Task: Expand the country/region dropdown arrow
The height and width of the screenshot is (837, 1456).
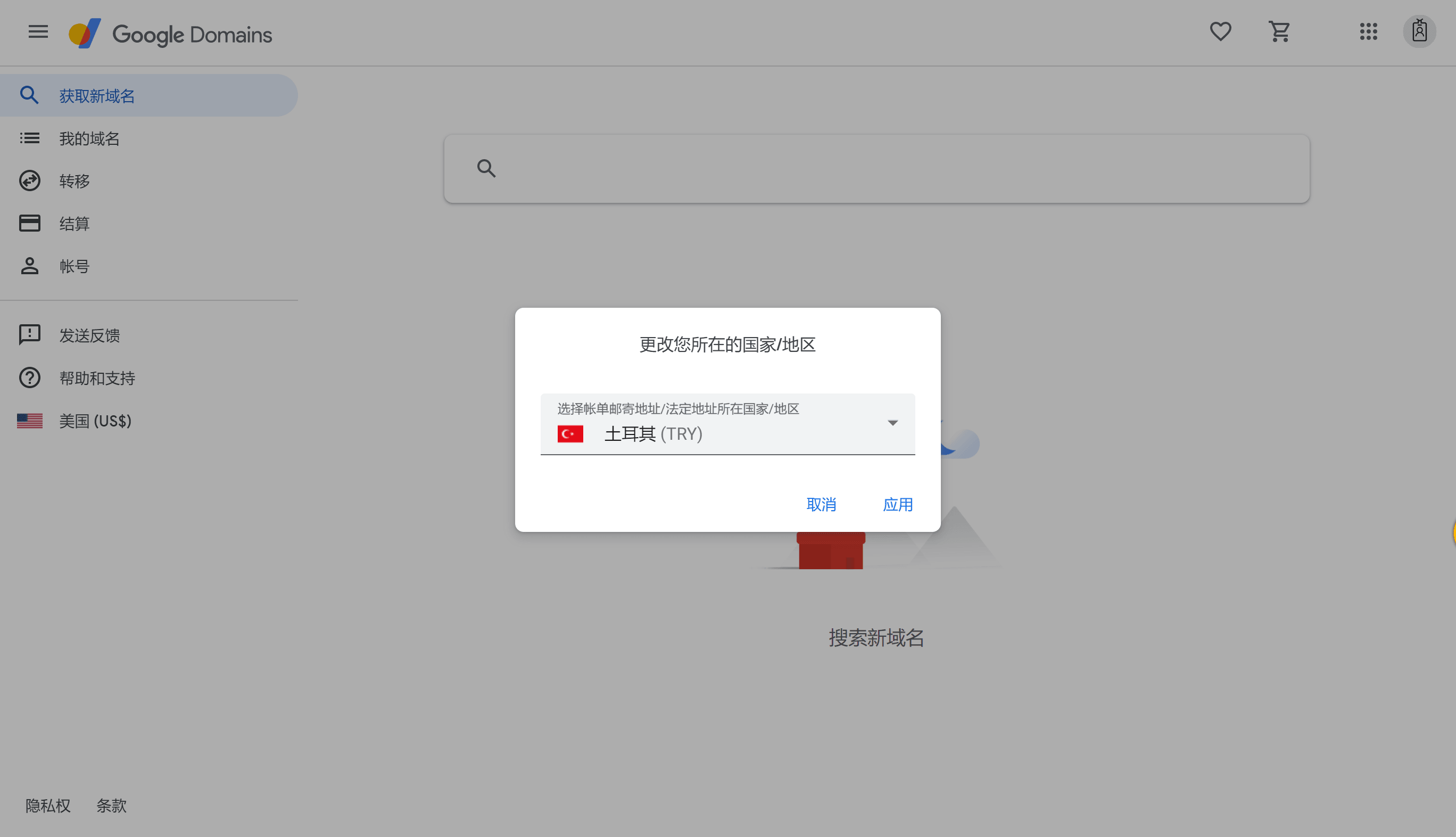Action: point(892,423)
